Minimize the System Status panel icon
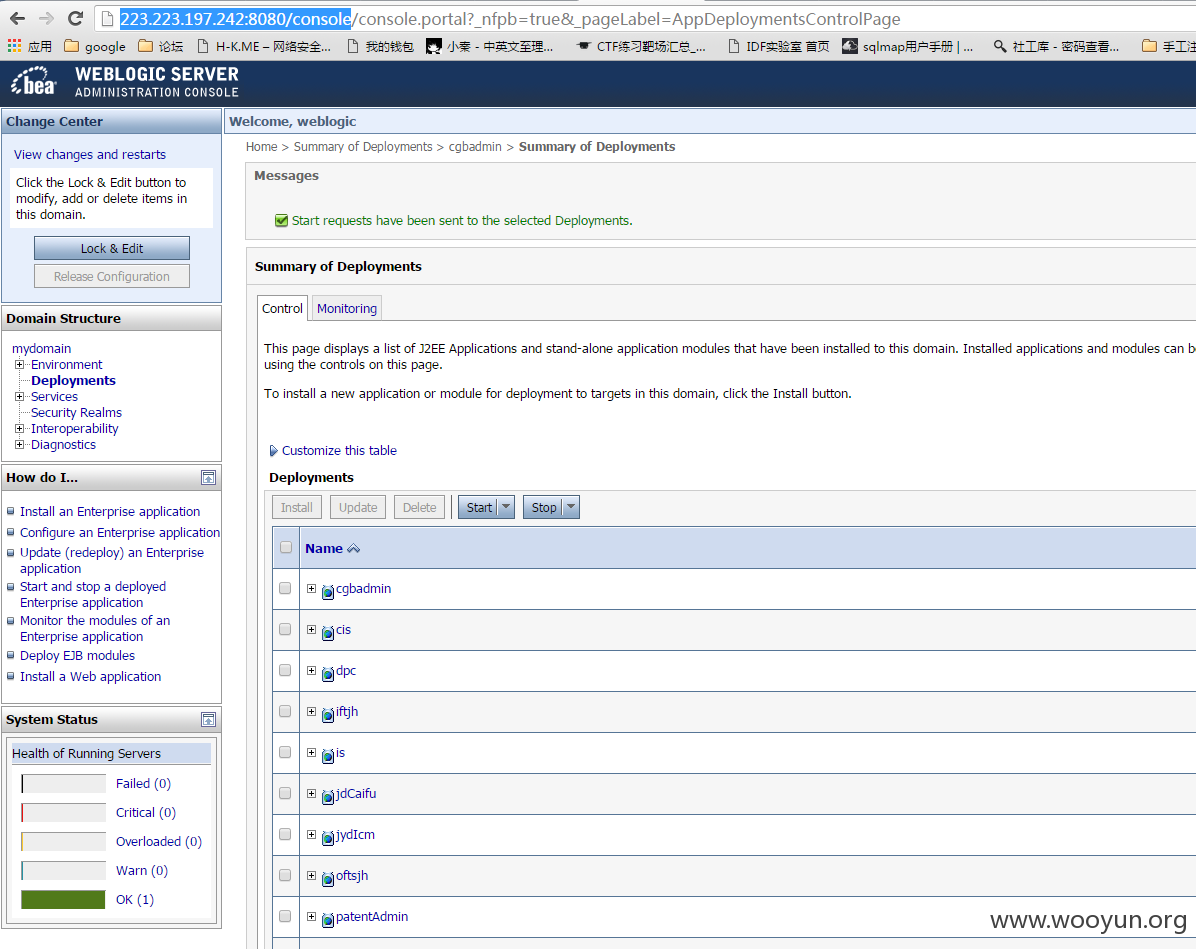1196x949 pixels. [208, 719]
